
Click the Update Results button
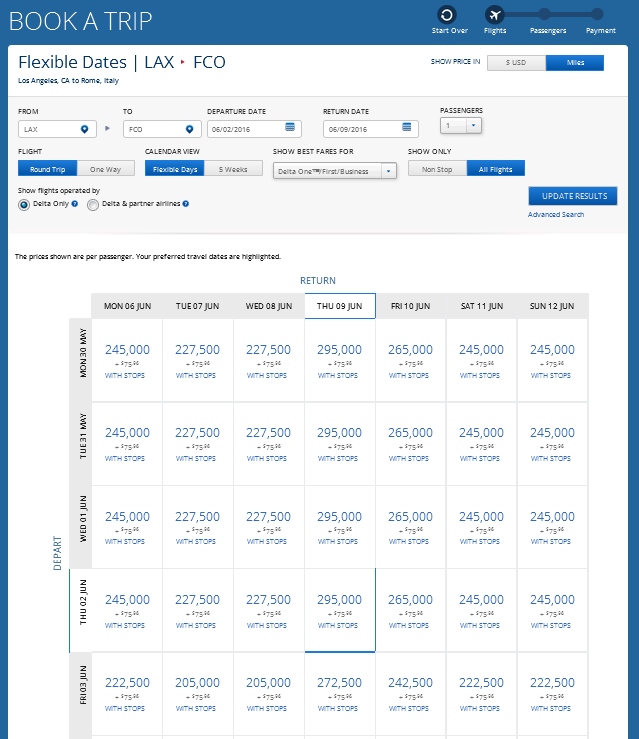pos(573,196)
